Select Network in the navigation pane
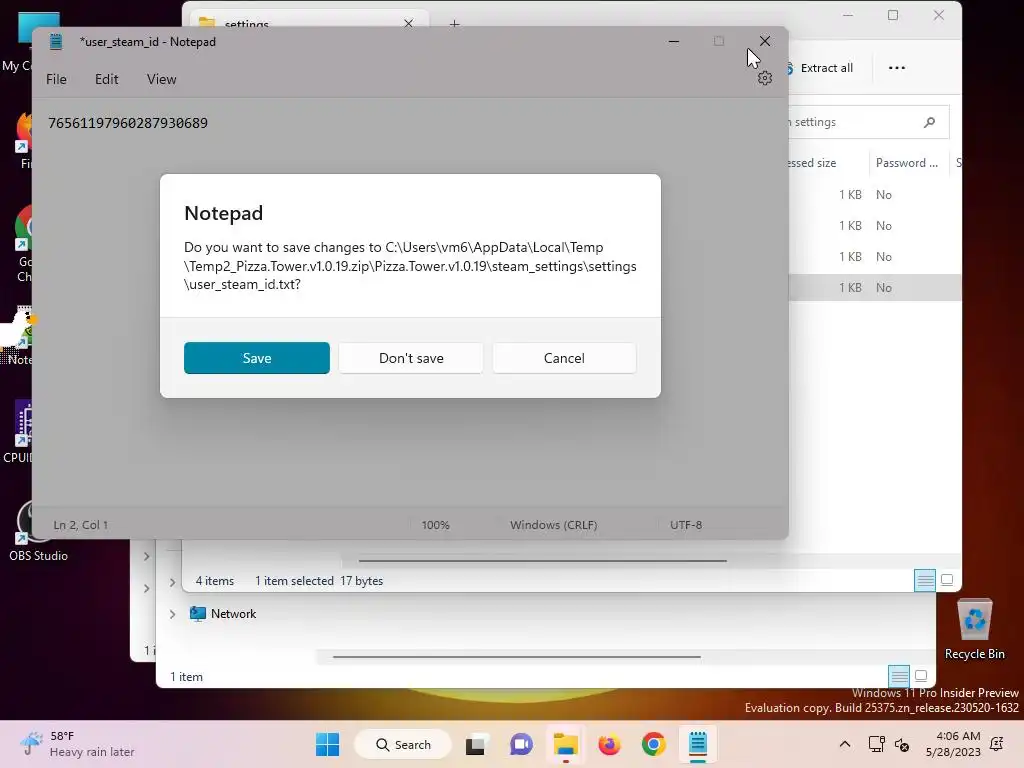1024x768 pixels. 223,614
